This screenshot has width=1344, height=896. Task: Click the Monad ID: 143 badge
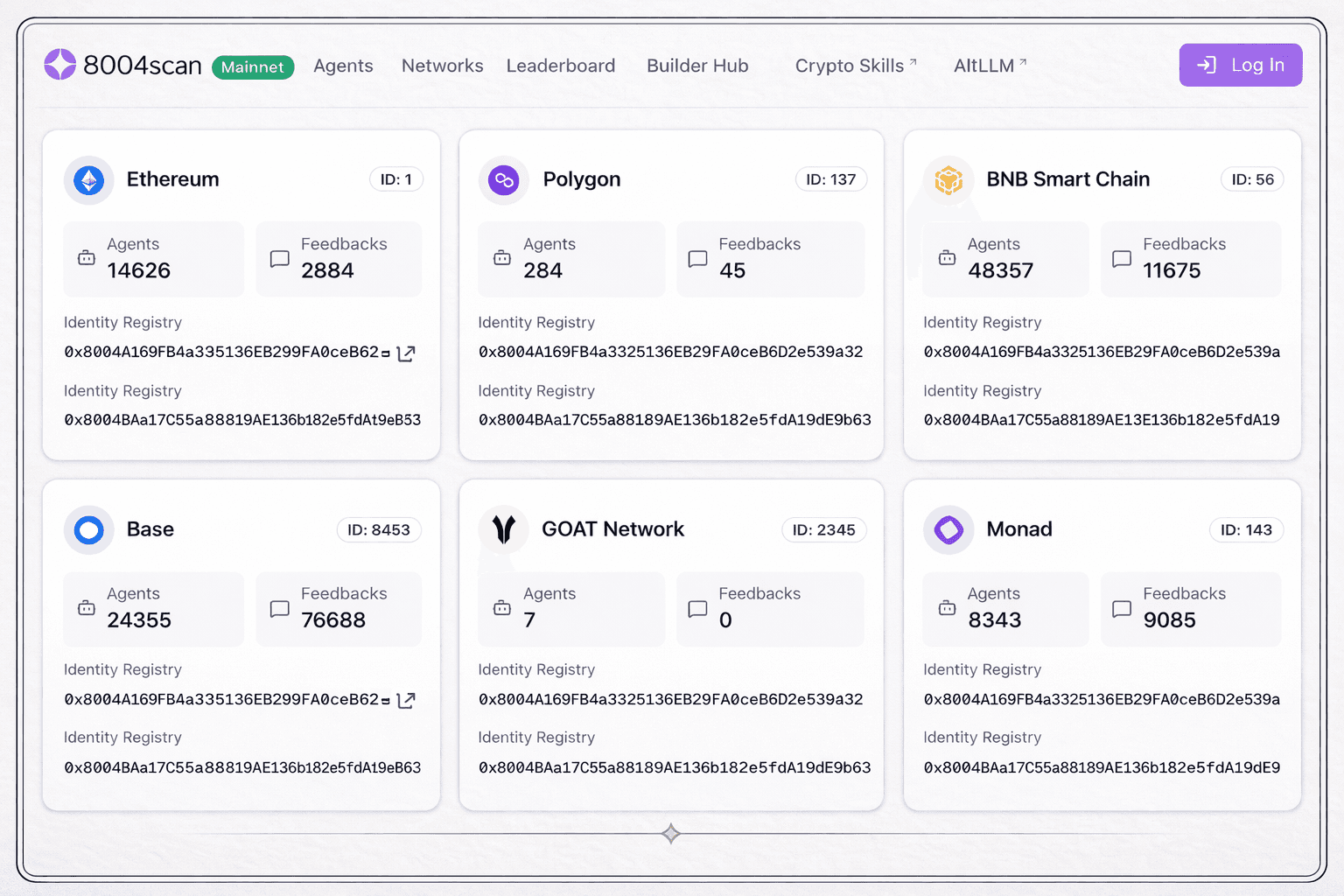[1247, 530]
